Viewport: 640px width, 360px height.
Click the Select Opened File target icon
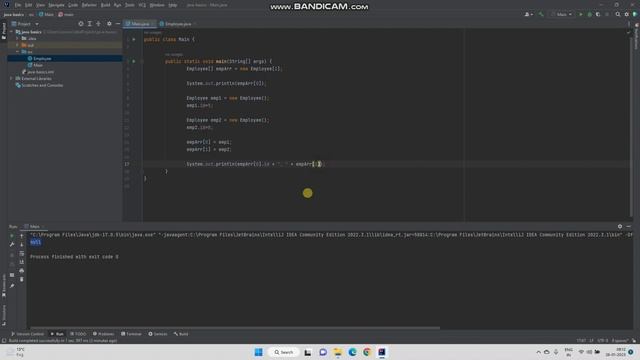click(81, 24)
